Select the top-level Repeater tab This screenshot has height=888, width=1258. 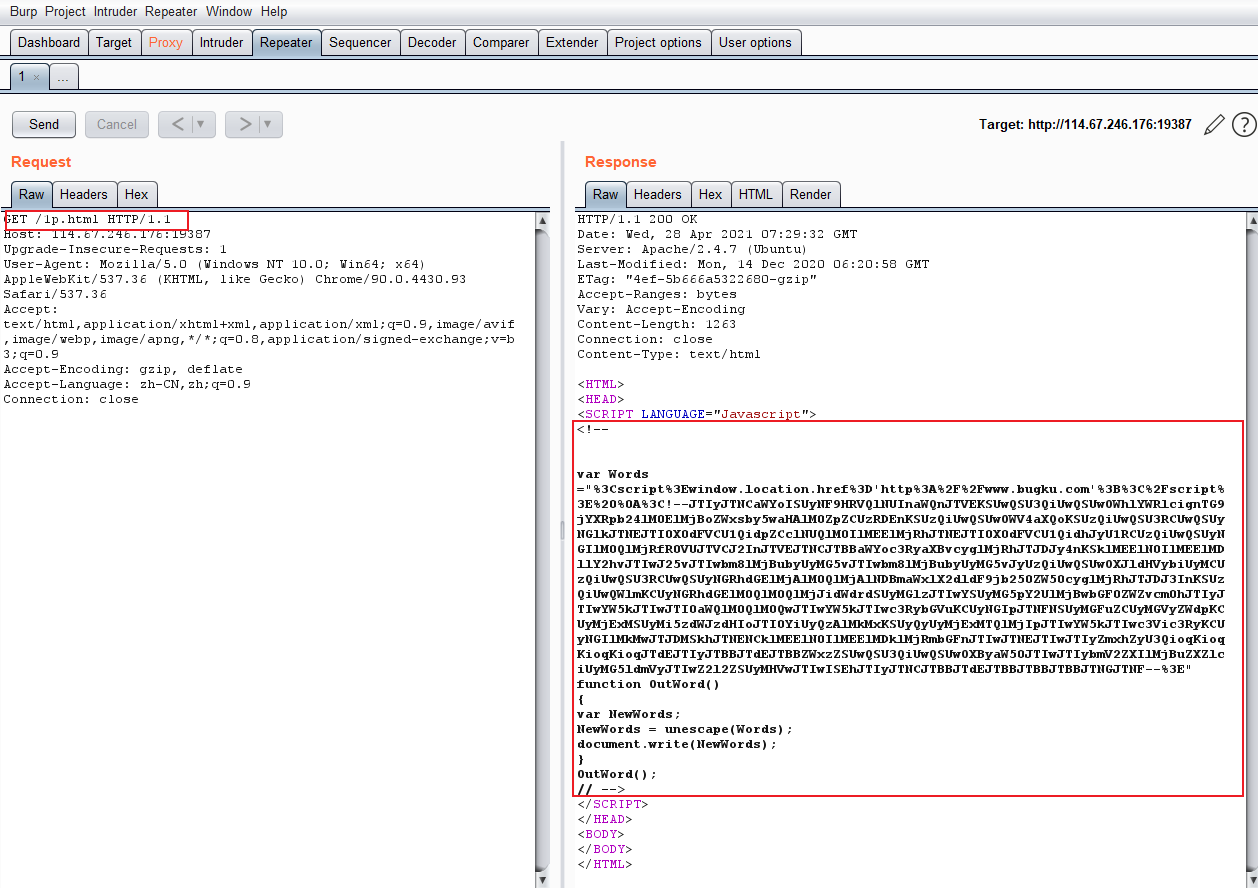286,42
